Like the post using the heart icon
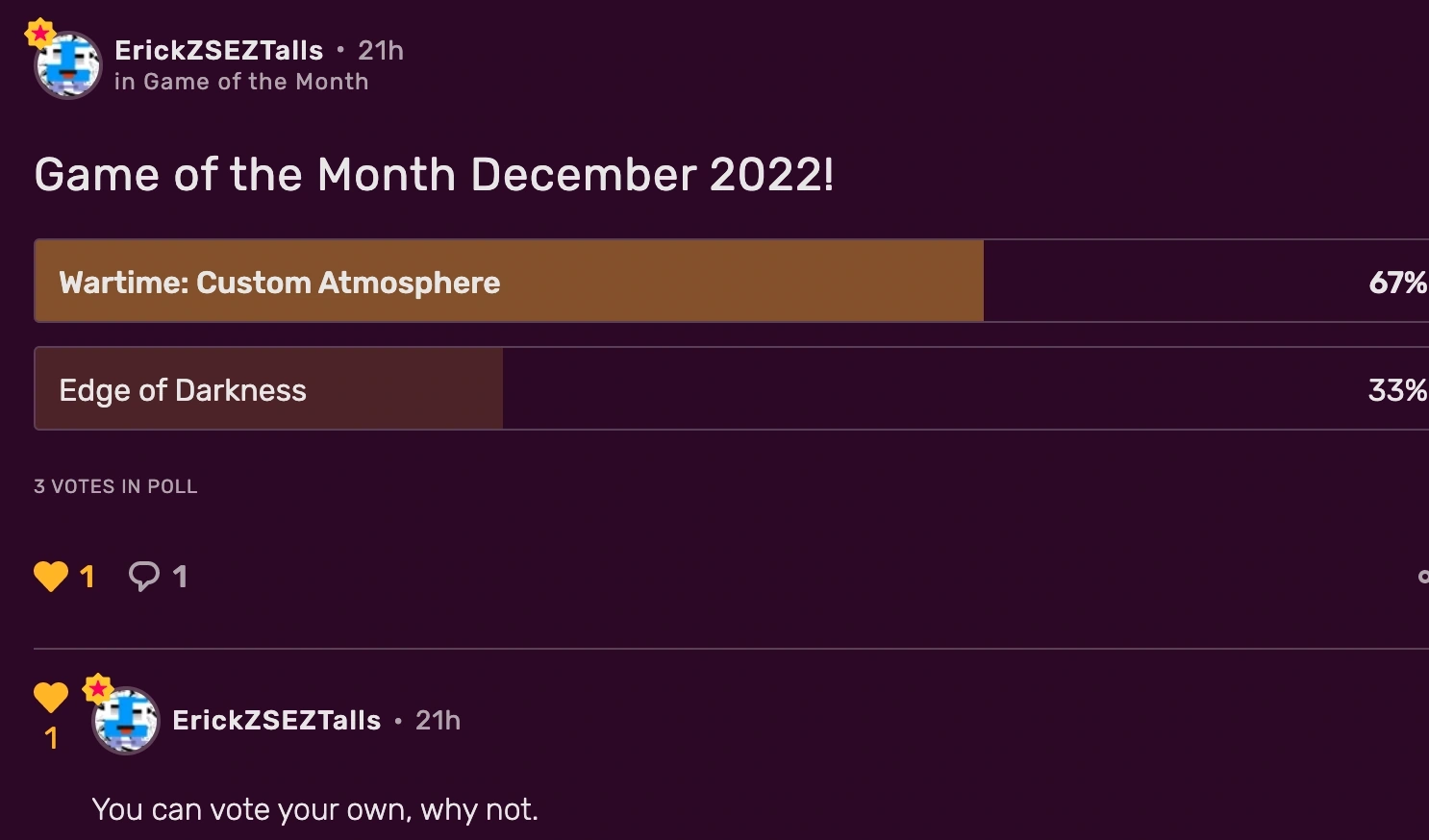 [x=52, y=576]
